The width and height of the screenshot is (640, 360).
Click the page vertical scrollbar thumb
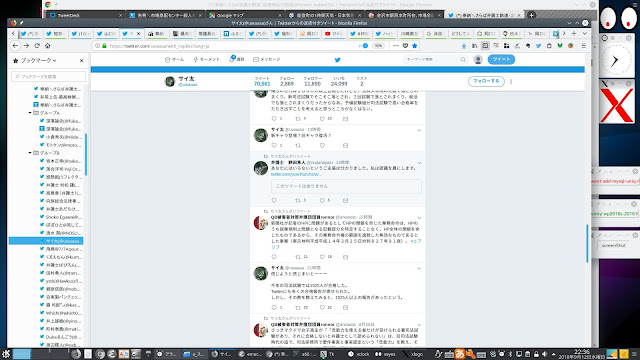click(x=587, y=243)
